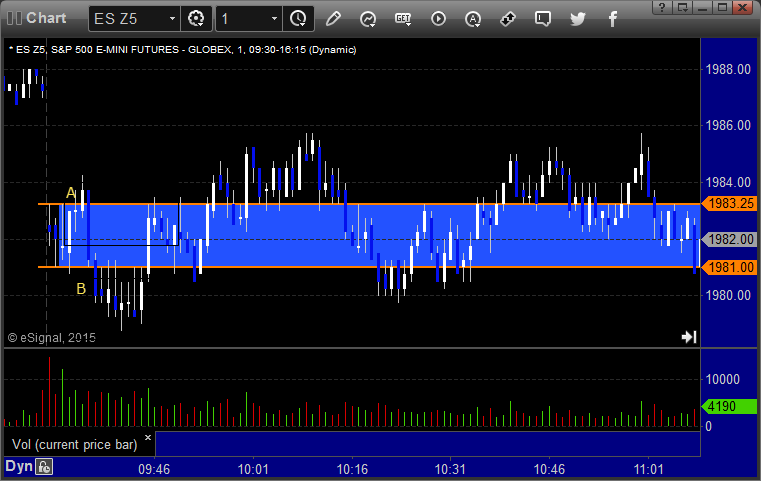The width and height of the screenshot is (761, 481).
Task: Click the 10:01 time axis label
Action: pos(253,469)
